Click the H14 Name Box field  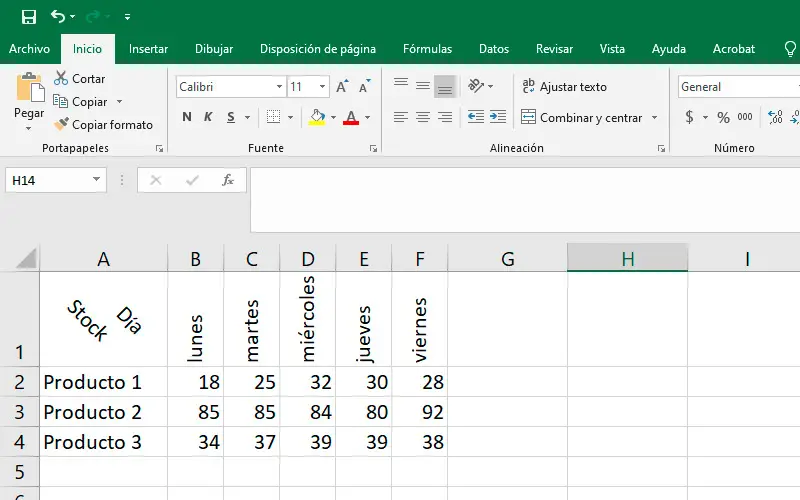click(47, 180)
